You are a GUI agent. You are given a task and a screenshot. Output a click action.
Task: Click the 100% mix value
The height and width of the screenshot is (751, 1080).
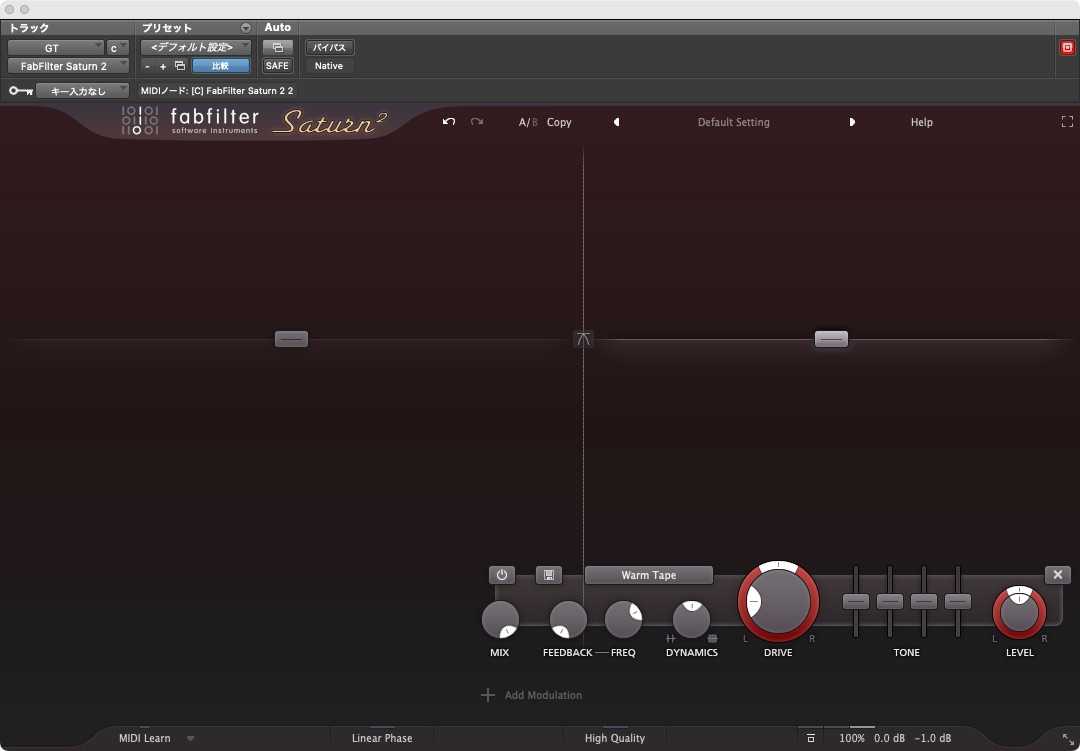click(851, 738)
